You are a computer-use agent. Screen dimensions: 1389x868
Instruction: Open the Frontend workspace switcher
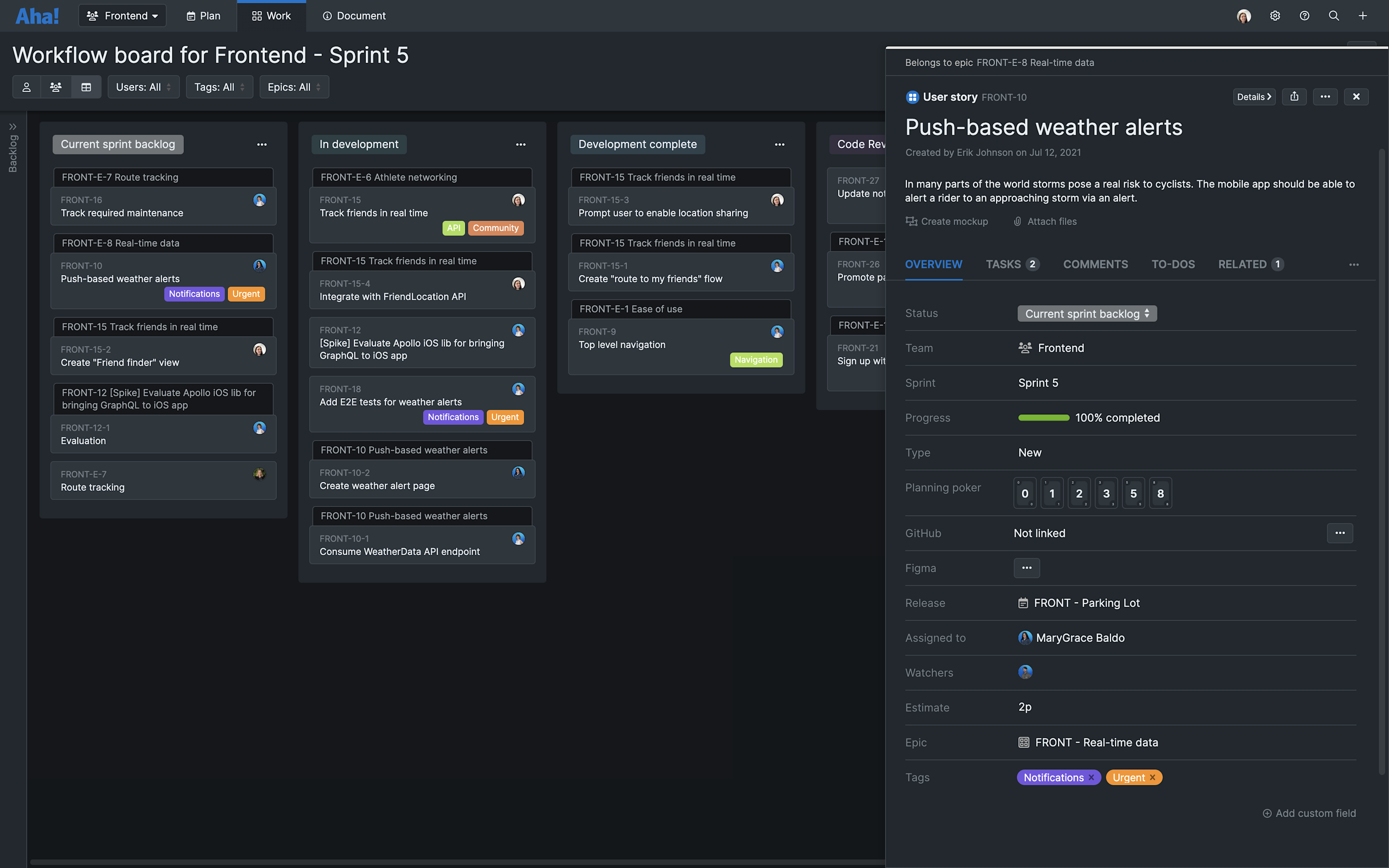coord(122,15)
